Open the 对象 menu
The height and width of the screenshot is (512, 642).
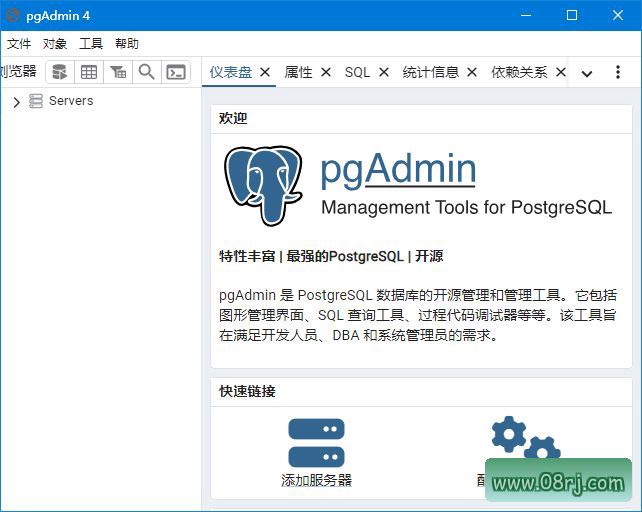tap(55, 43)
